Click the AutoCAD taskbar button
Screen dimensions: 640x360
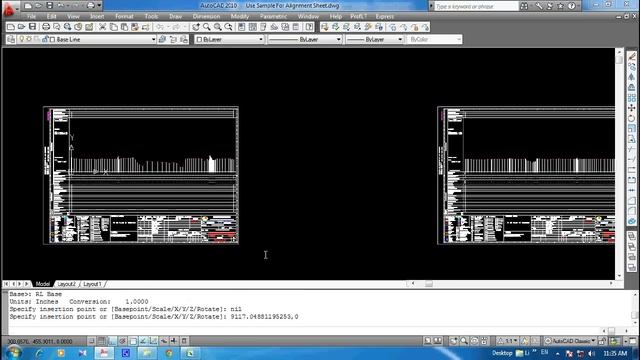coord(104,353)
